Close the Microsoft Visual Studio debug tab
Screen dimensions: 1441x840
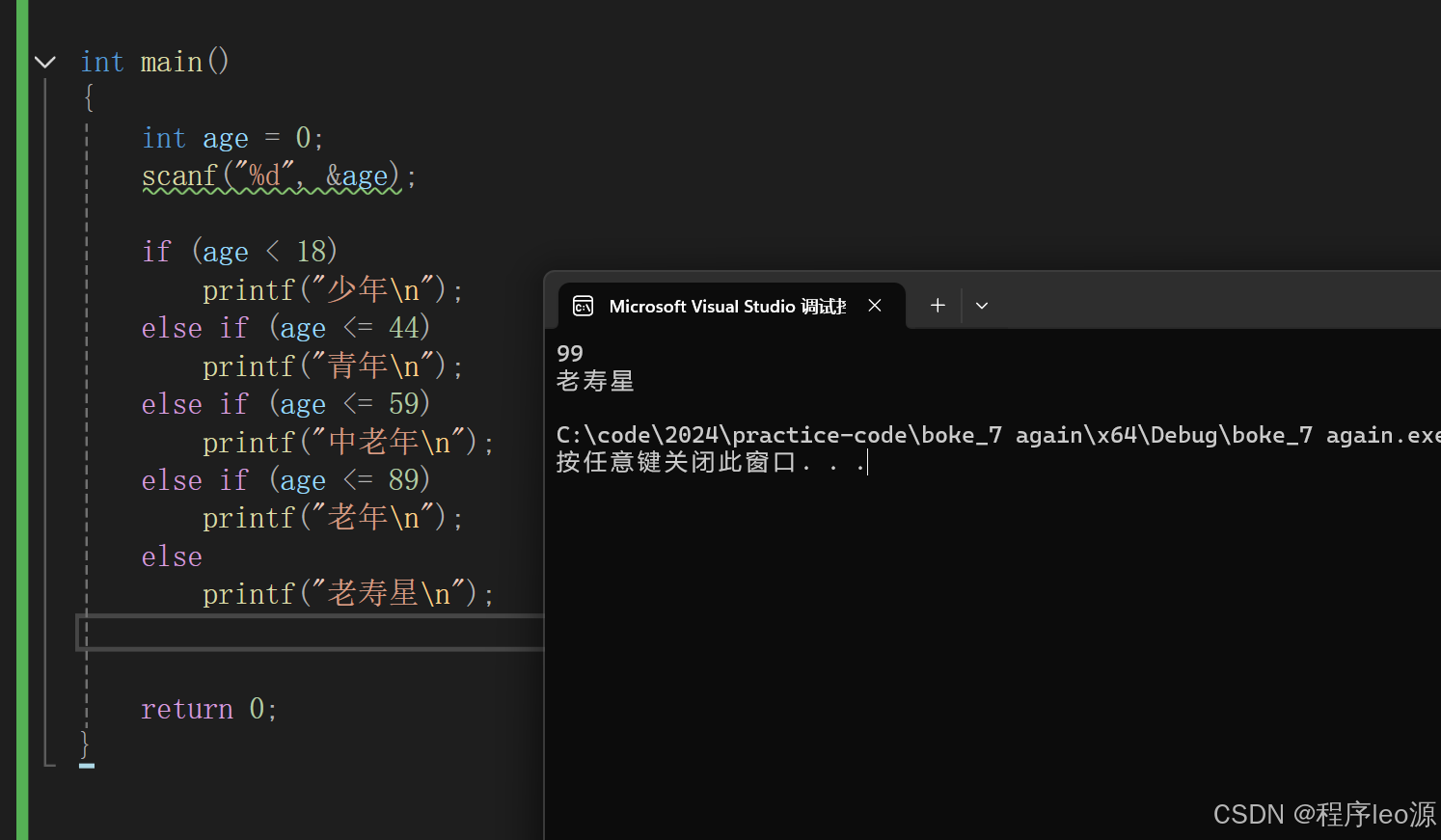click(875, 306)
